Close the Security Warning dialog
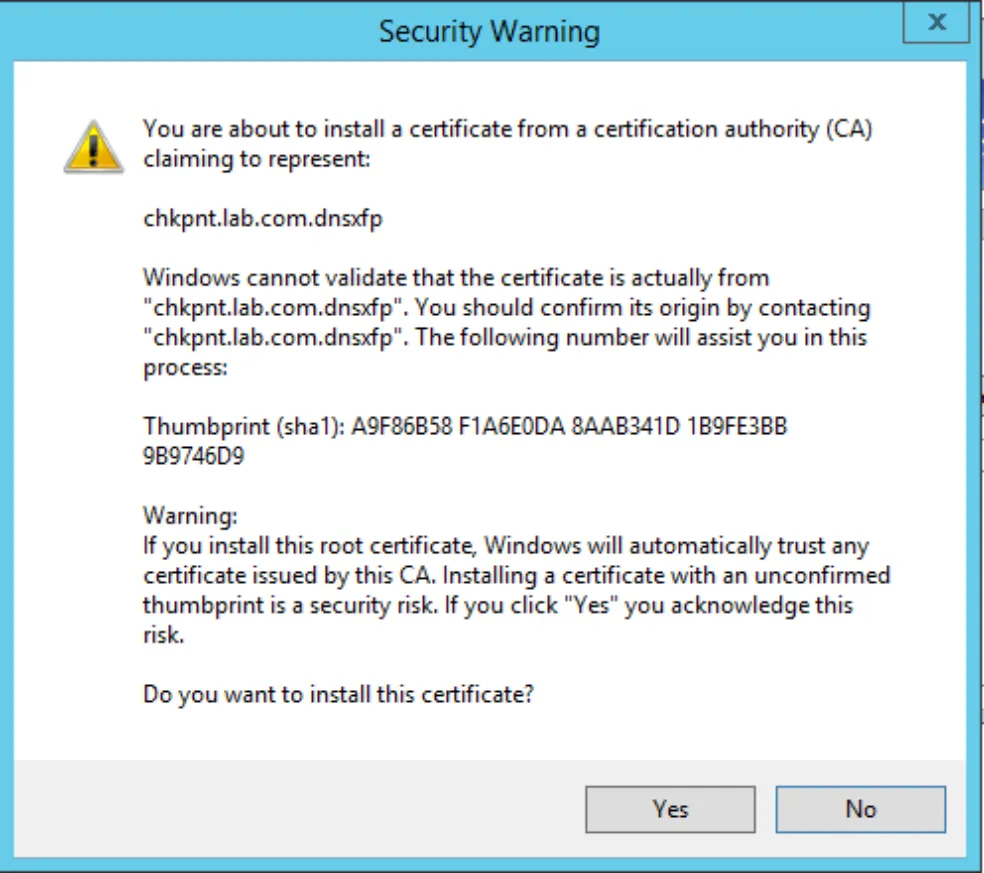The image size is (984, 873). point(936,22)
